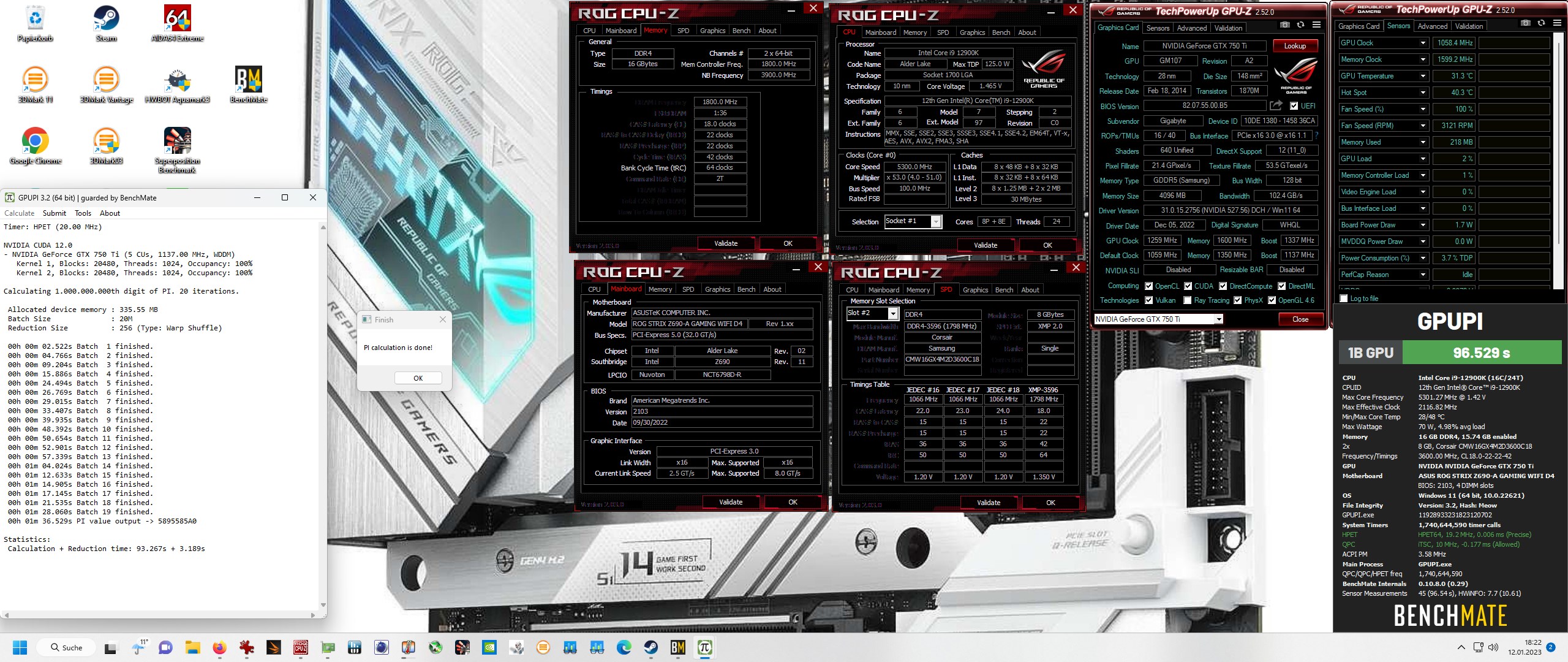Open Windows Start menu on taskbar
The width and height of the screenshot is (1568, 662).
click(20, 647)
